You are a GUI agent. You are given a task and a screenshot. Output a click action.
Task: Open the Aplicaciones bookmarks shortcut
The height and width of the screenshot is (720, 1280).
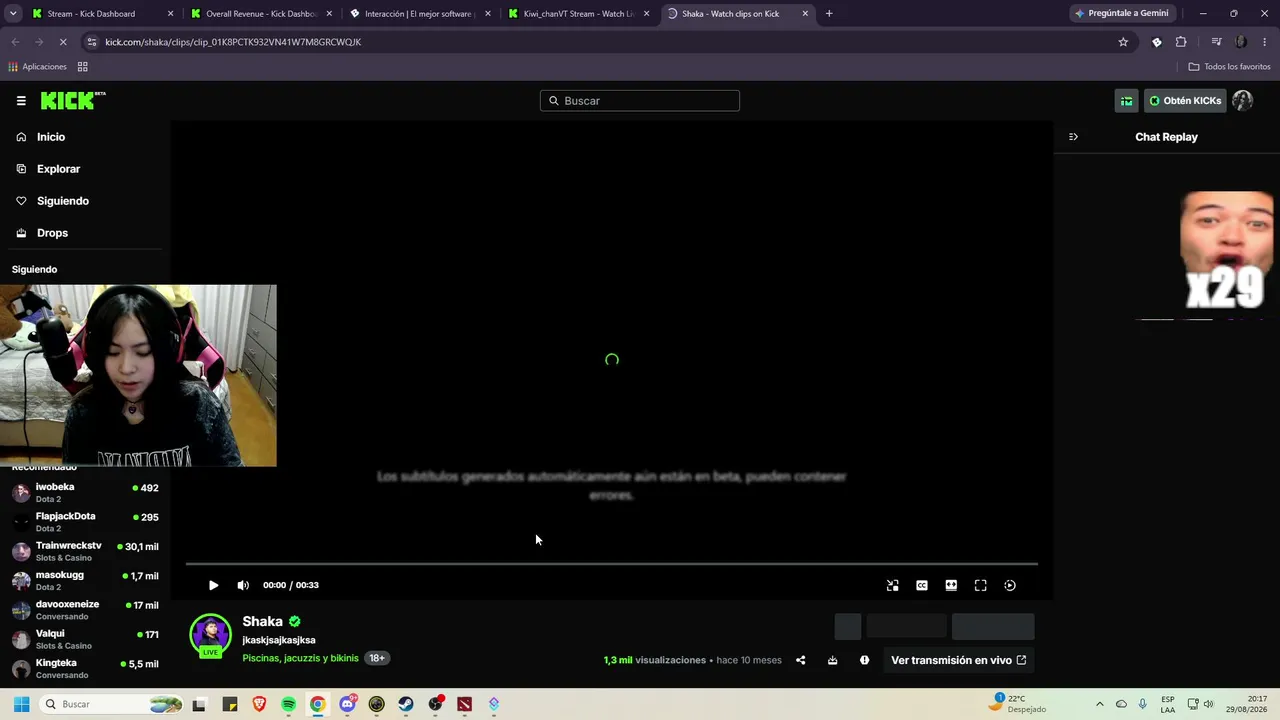click(38, 67)
